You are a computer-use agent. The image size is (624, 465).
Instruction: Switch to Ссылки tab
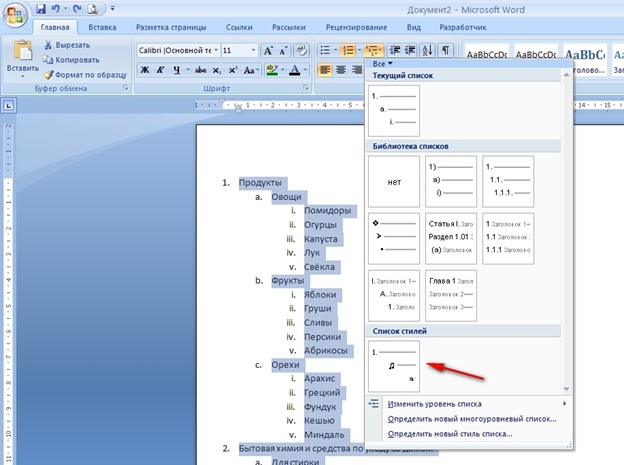239,27
